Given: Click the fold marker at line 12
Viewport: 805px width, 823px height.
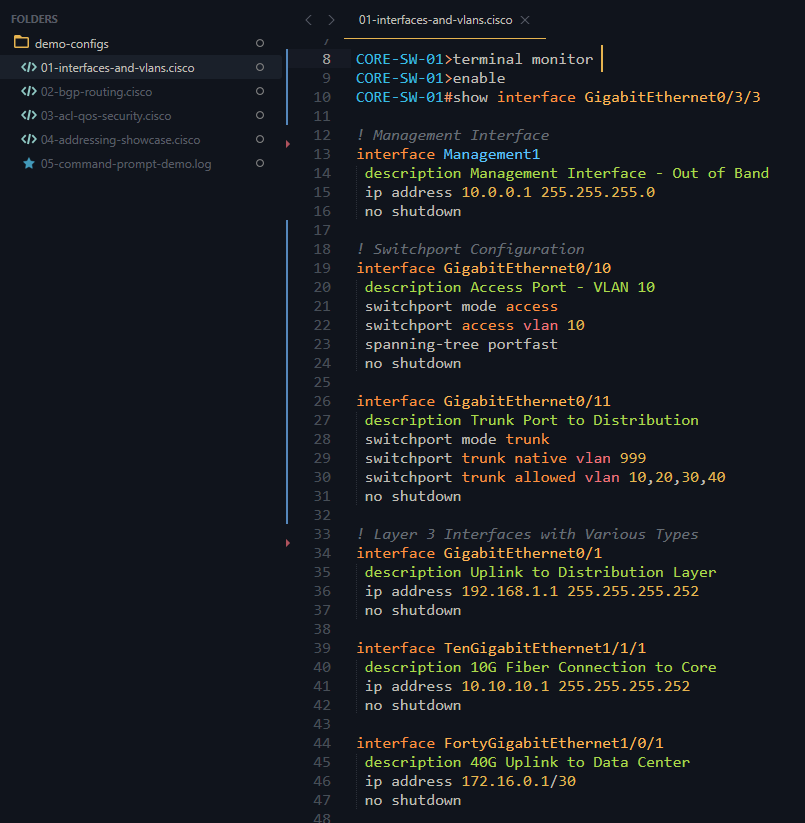Looking at the screenshot, I should 288,144.
